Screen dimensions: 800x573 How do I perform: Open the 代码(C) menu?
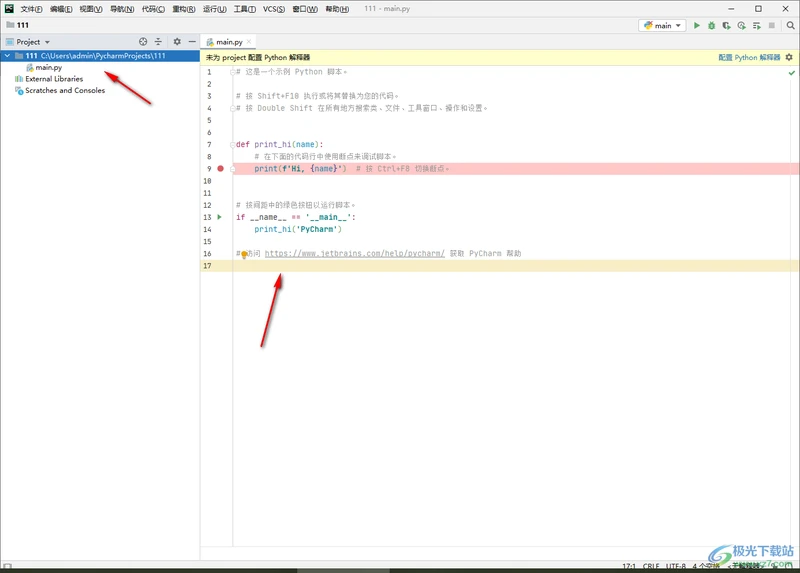153,9
